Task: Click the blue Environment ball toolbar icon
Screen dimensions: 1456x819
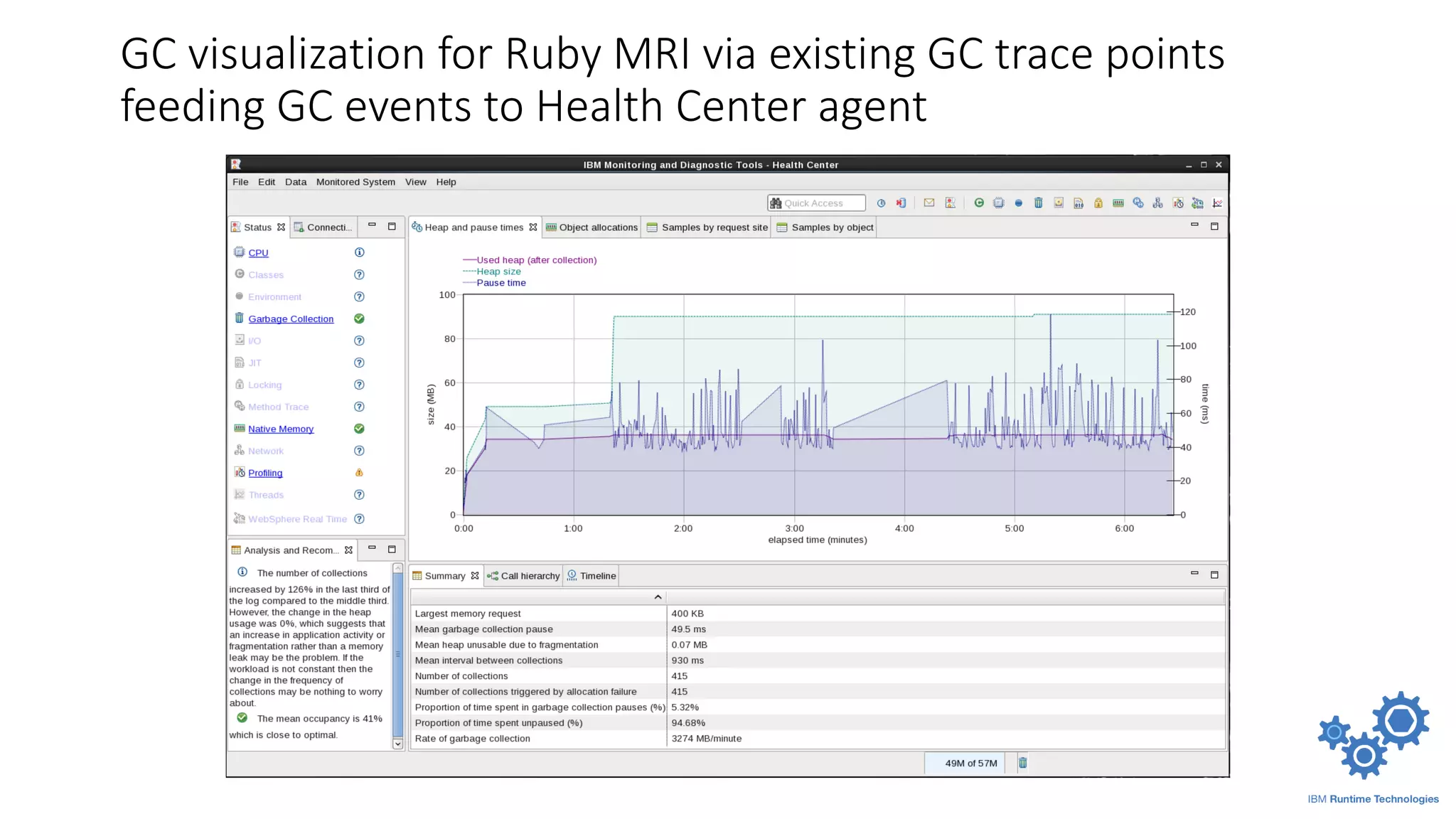Action: pos(1019,203)
